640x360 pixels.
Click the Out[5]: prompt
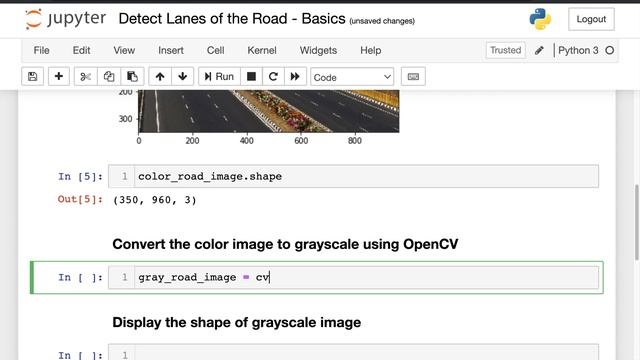pyautogui.click(x=80, y=199)
